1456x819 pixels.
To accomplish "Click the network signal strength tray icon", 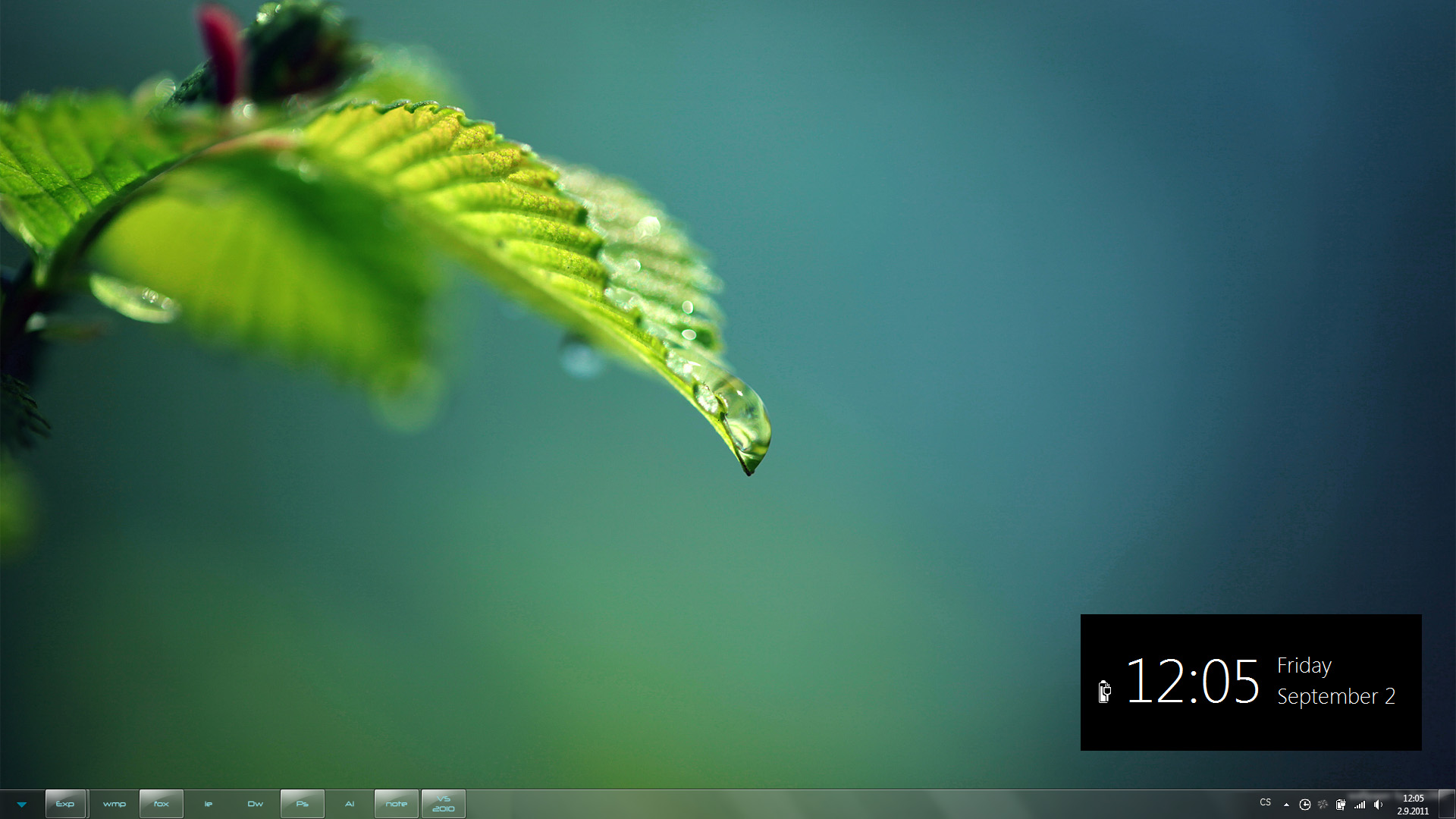I will (x=1360, y=805).
